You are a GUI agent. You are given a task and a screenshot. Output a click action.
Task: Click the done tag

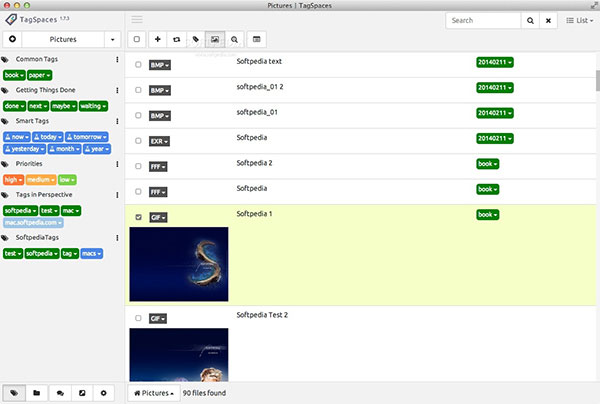coord(15,106)
